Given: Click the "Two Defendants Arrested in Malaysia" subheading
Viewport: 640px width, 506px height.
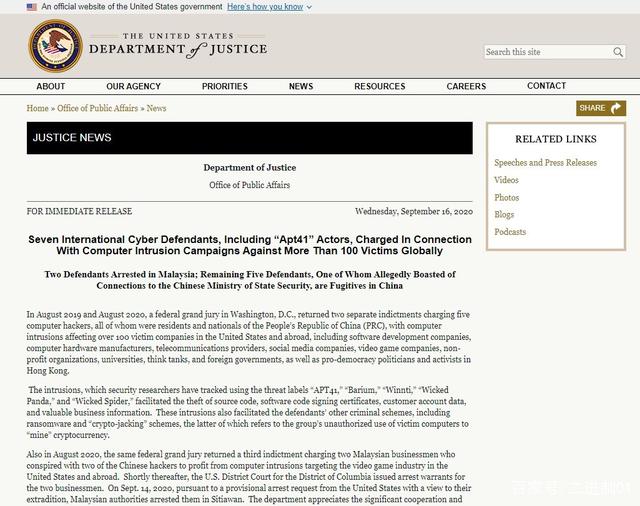Looking at the screenshot, I should [250, 280].
